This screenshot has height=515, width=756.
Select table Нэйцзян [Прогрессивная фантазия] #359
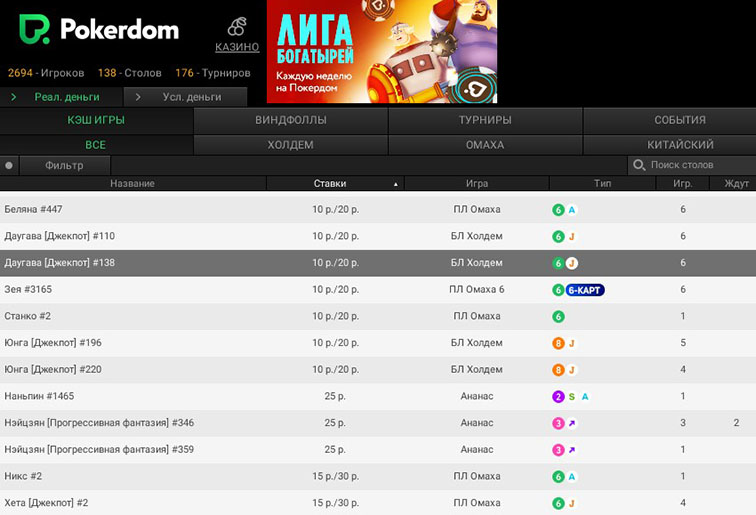click(x=378, y=449)
